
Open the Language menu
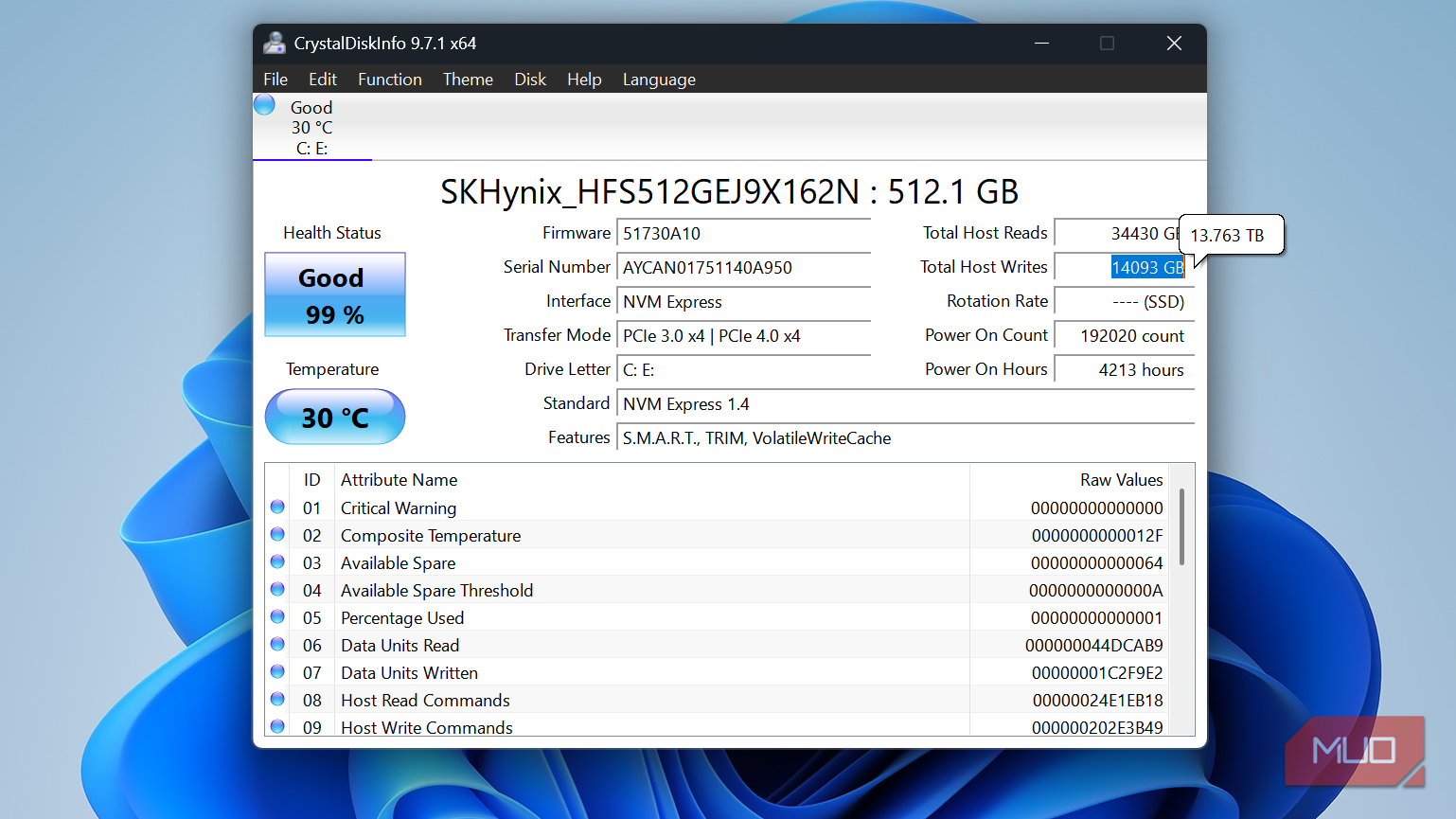pyautogui.click(x=659, y=80)
